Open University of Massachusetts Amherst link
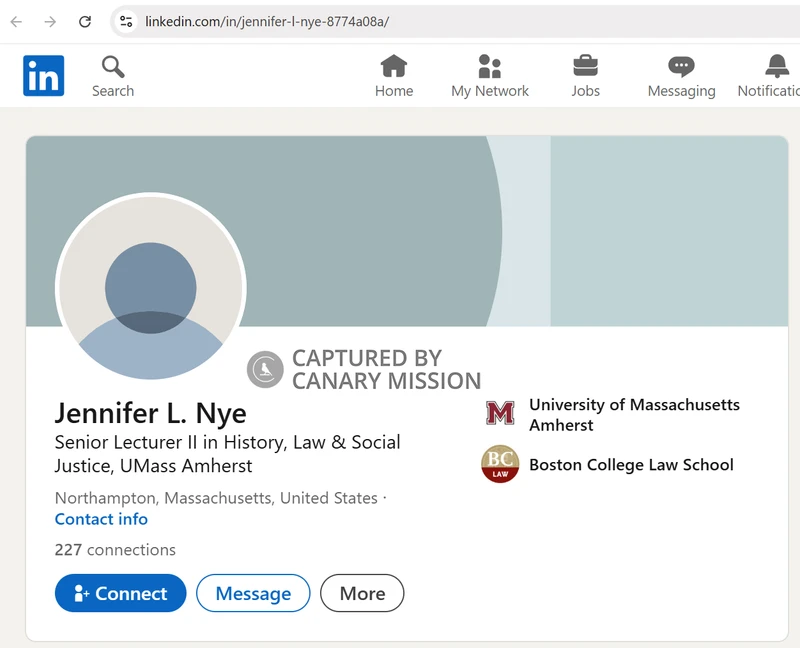 [x=634, y=415]
